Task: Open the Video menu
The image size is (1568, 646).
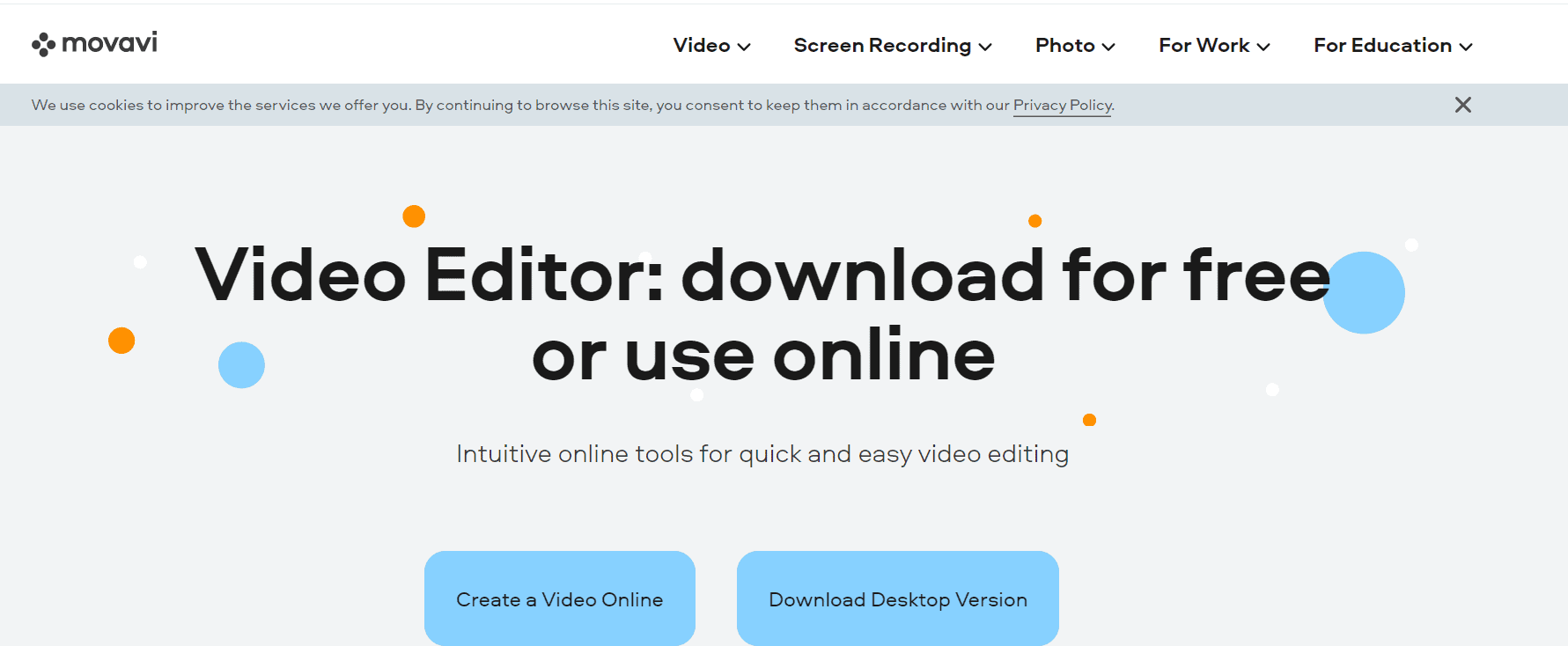Action: pyautogui.click(x=711, y=45)
